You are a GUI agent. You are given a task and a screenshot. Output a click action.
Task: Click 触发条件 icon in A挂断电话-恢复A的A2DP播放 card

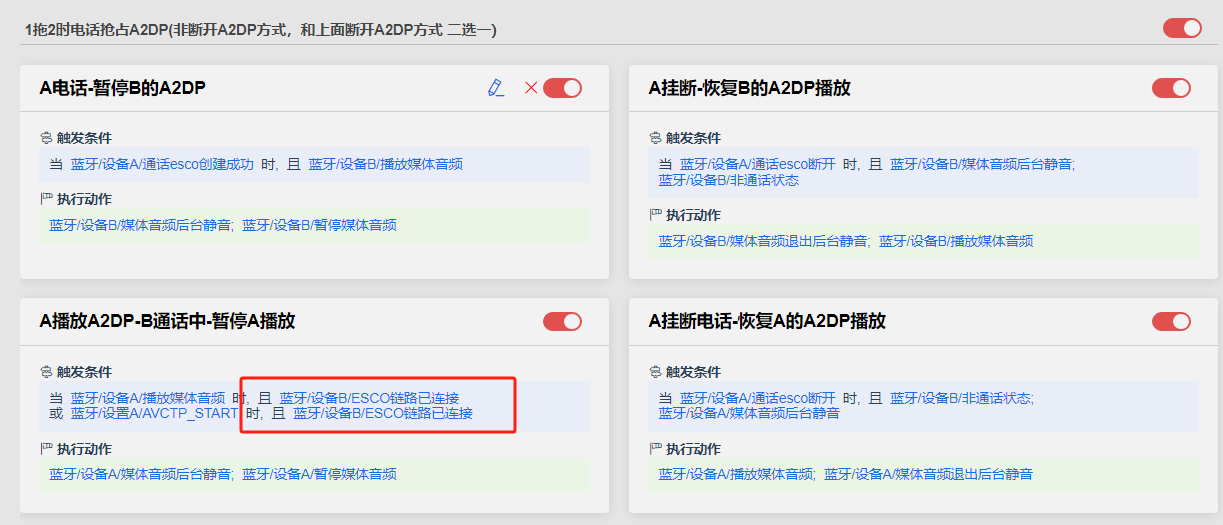[655, 372]
